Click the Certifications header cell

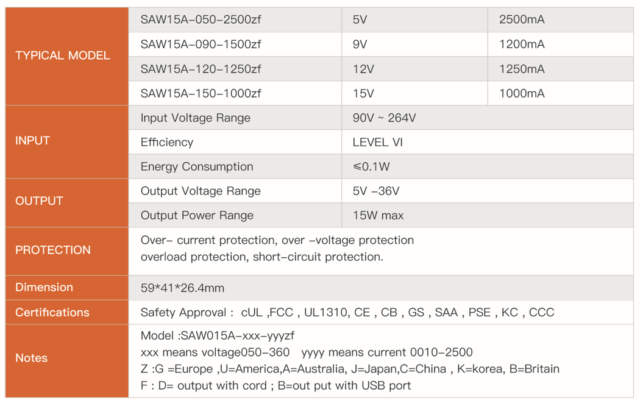click(52, 312)
